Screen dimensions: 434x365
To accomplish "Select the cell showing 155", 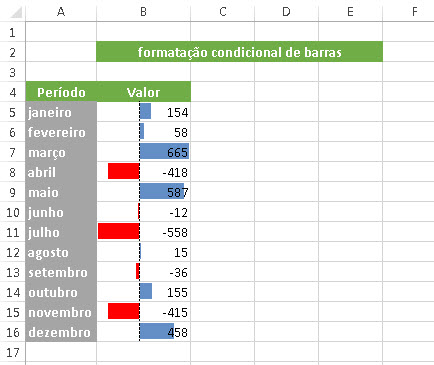I will pyautogui.click(x=143, y=292).
